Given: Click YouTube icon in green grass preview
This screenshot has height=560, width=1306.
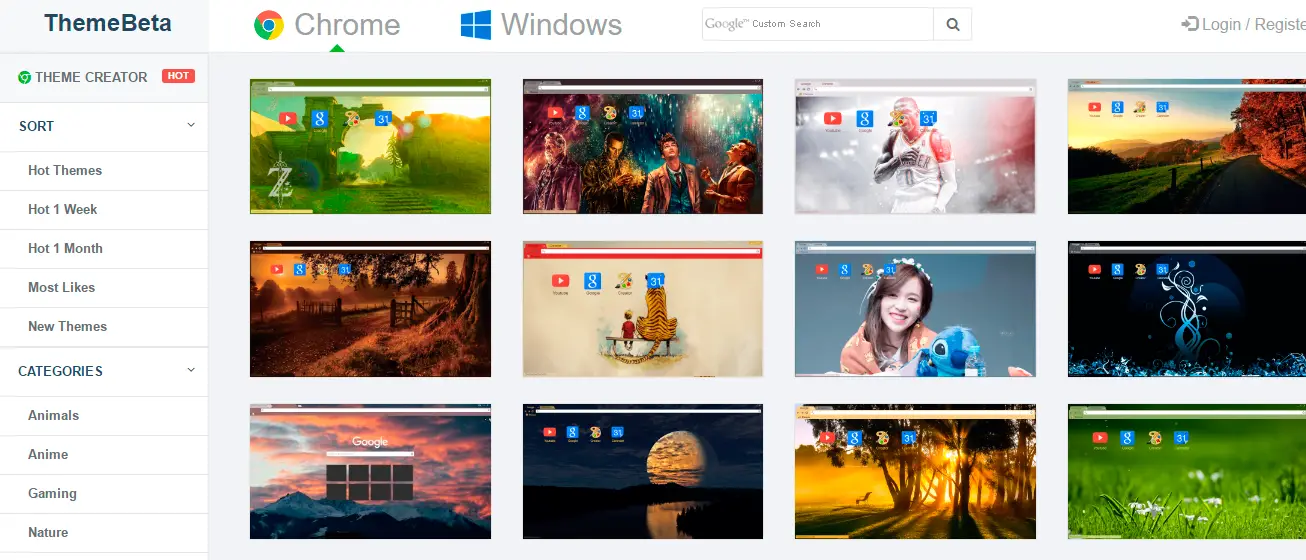Looking at the screenshot, I should pos(1101,438).
